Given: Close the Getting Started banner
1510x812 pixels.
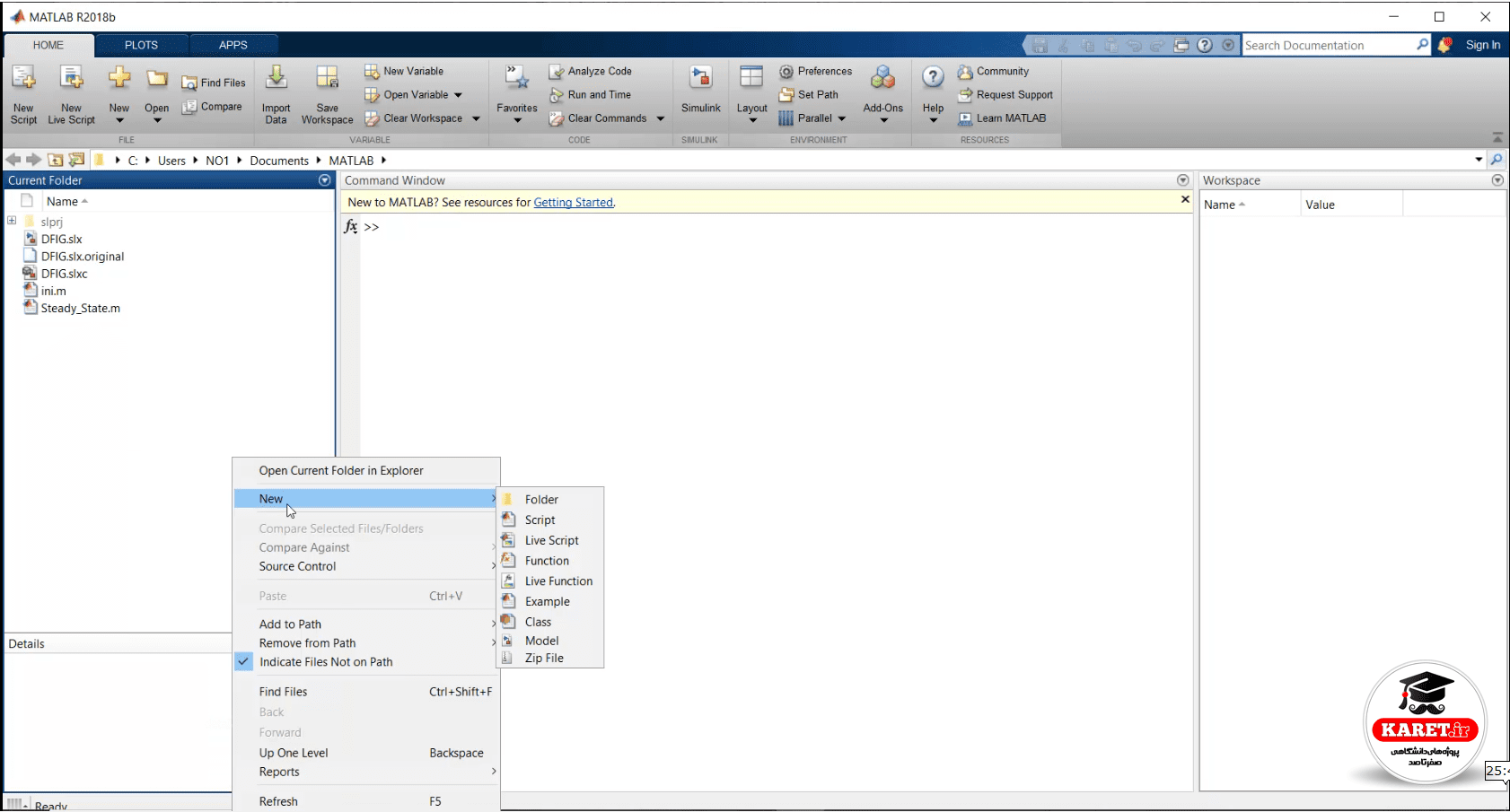Looking at the screenshot, I should click(x=1185, y=200).
